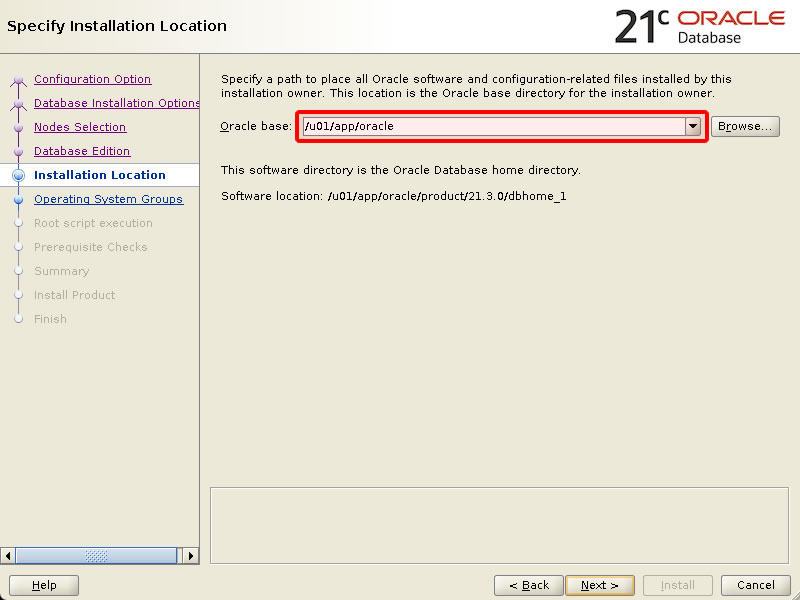The height and width of the screenshot is (600, 800).
Task: Click the Prerequisite Checks step label
Action: point(90,247)
